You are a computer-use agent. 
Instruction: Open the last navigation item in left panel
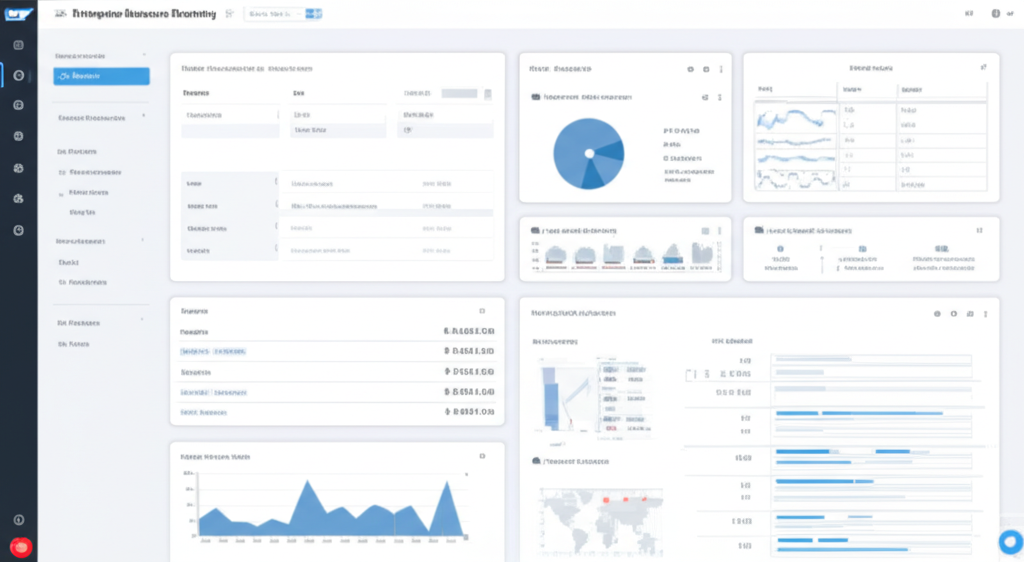[73, 344]
